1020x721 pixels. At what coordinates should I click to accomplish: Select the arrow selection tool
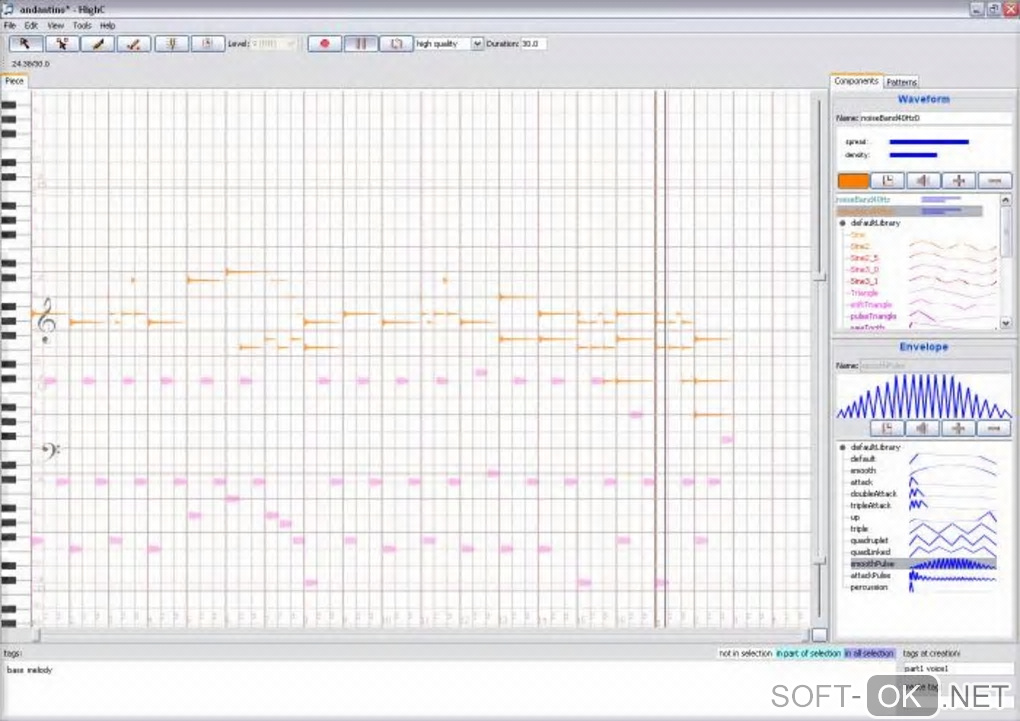(26, 44)
